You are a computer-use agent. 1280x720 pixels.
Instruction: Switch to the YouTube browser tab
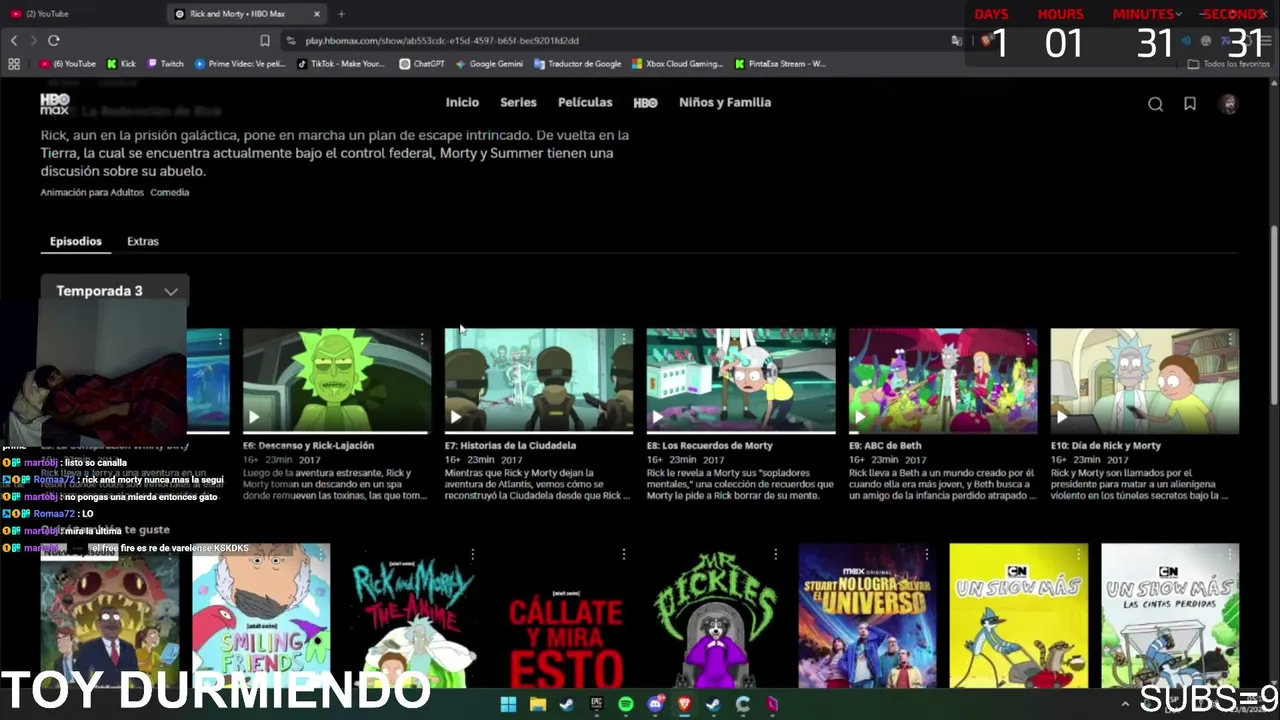point(80,14)
